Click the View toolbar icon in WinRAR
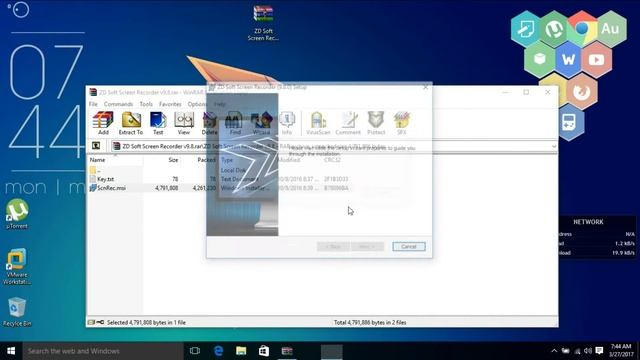 point(184,123)
